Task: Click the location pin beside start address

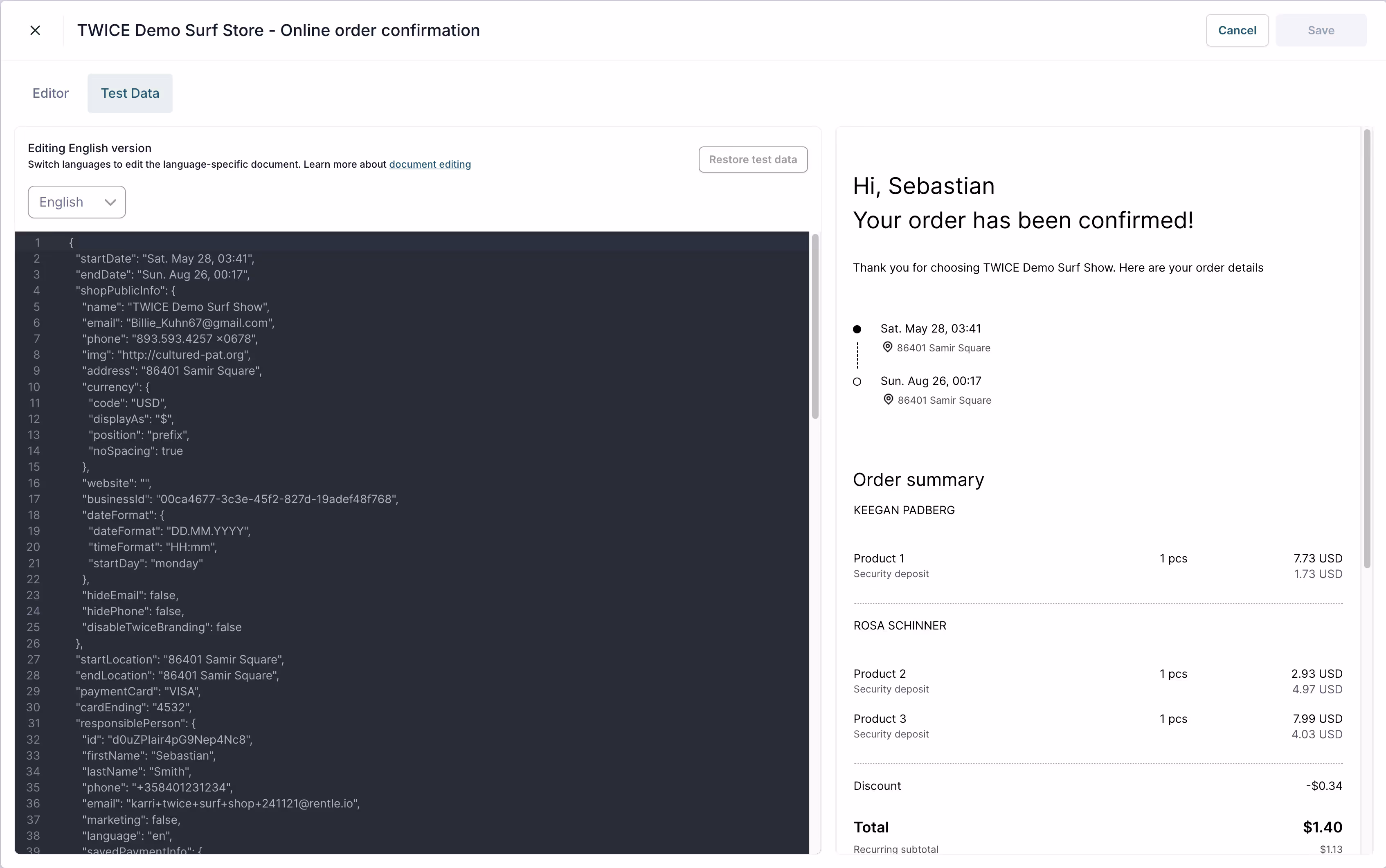Action: click(887, 347)
